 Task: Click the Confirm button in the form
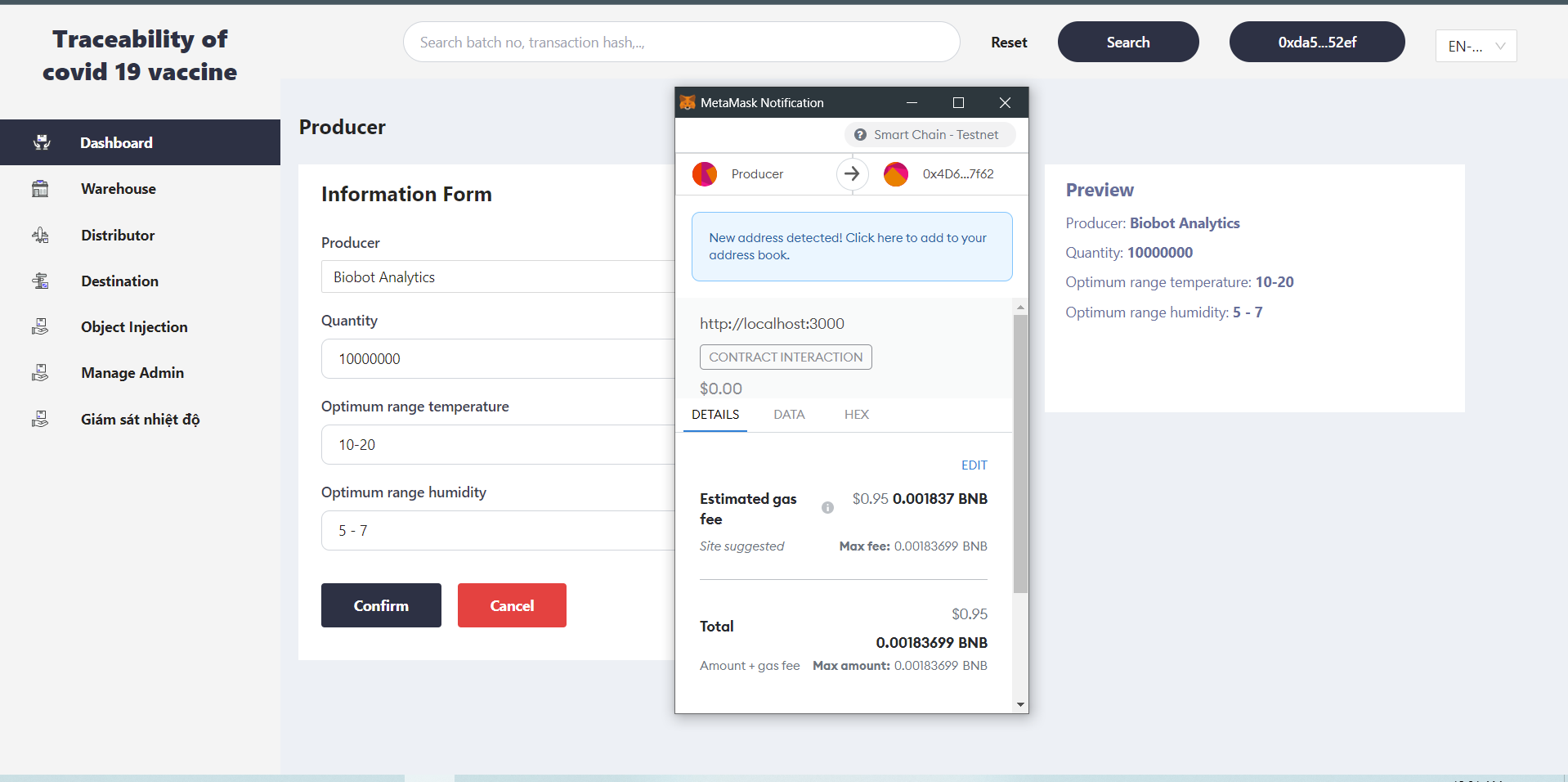pos(381,605)
